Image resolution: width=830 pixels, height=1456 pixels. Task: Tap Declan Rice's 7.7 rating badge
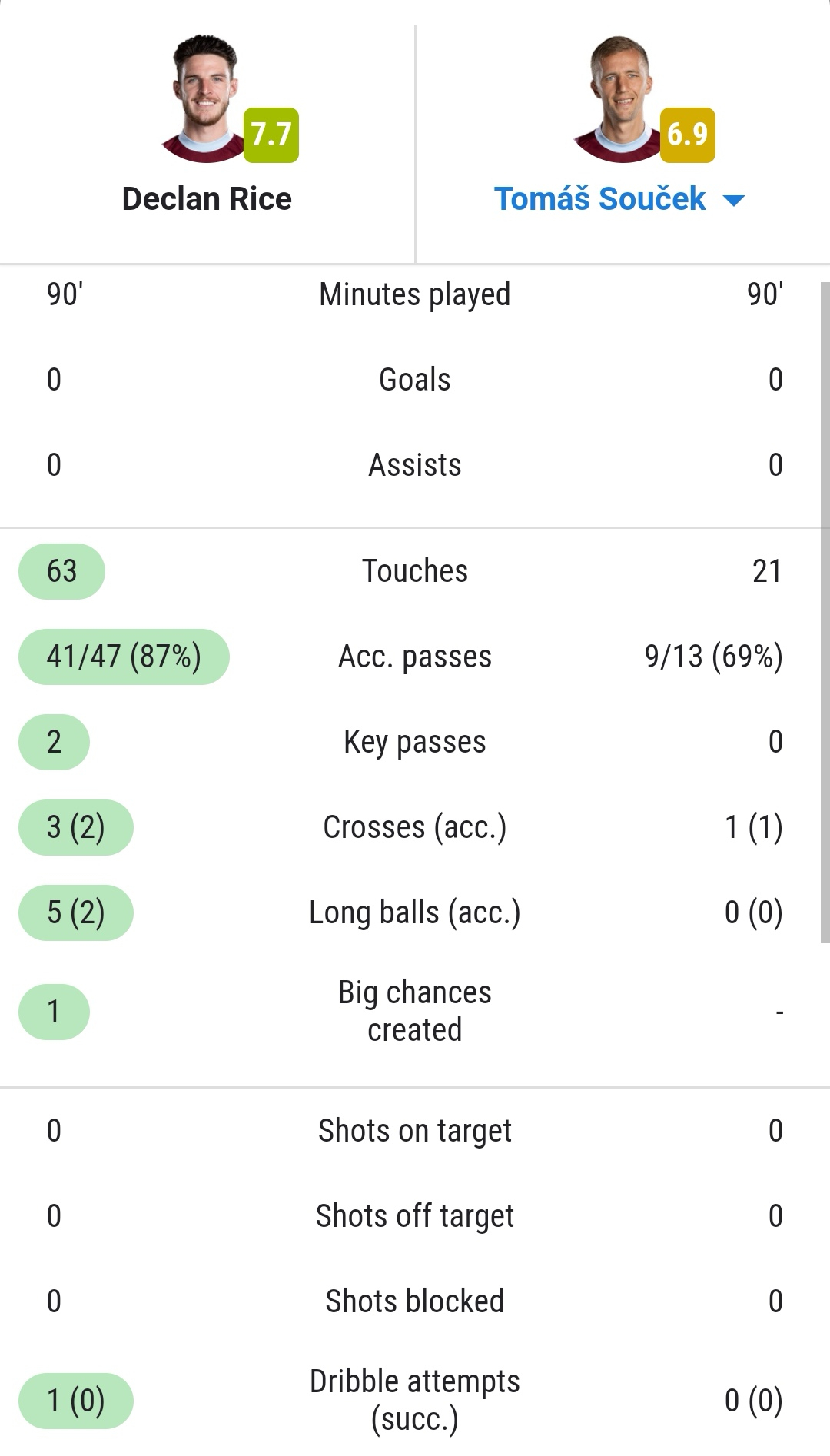tap(271, 135)
